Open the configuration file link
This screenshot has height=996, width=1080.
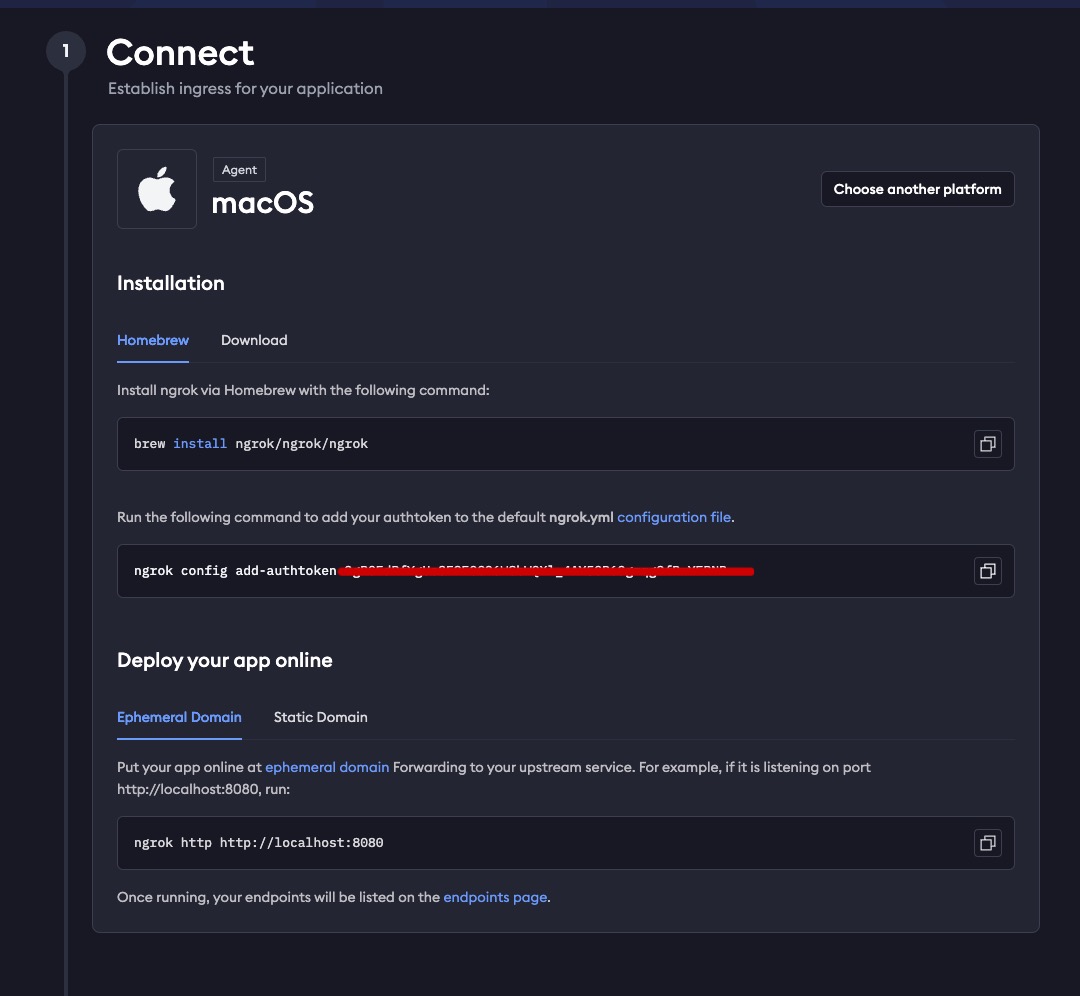pos(674,517)
